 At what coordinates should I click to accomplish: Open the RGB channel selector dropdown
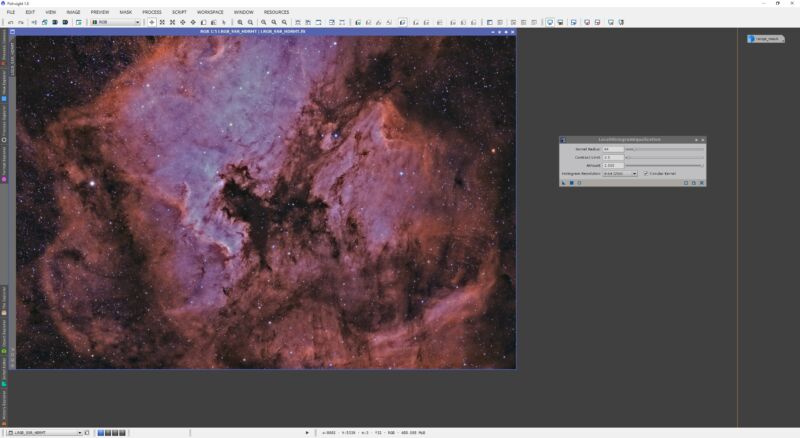point(116,22)
